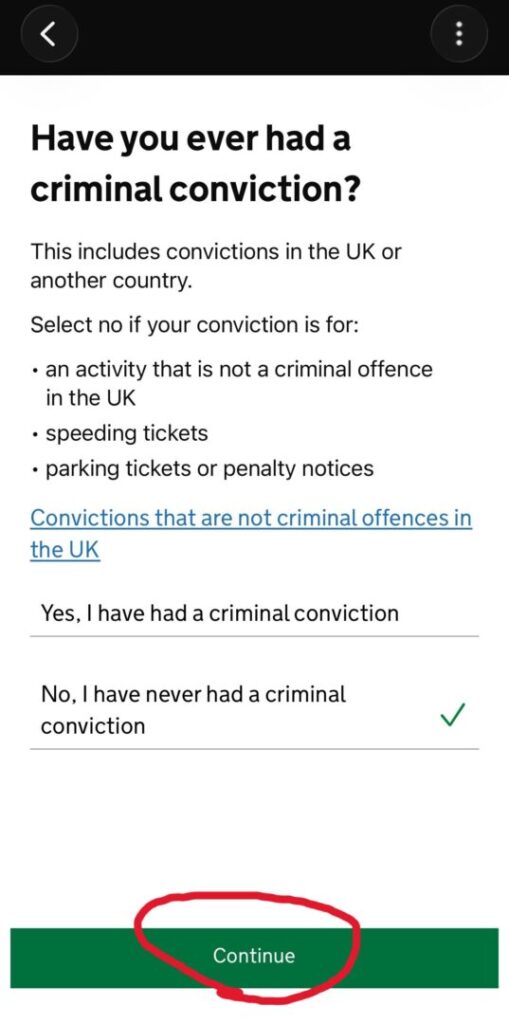Click the "Have you ever had a criminal conviction?" heading
This screenshot has height=1024, width=509.
coord(195,164)
